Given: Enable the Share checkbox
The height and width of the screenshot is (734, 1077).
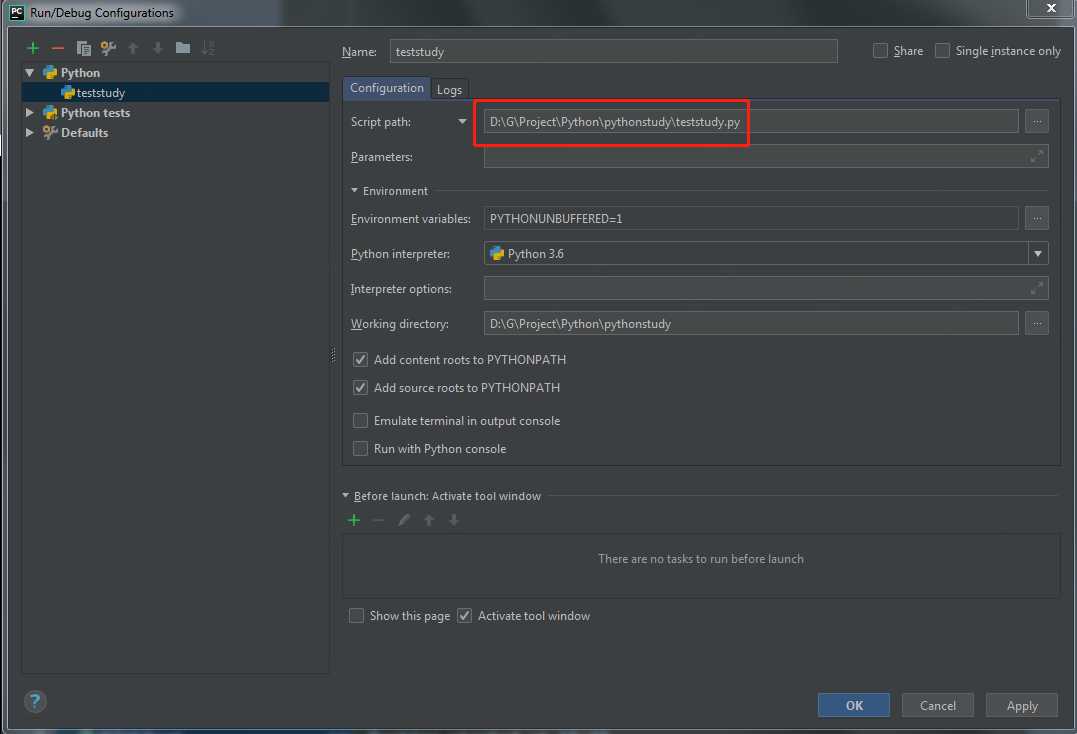Looking at the screenshot, I should (x=880, y=51).
